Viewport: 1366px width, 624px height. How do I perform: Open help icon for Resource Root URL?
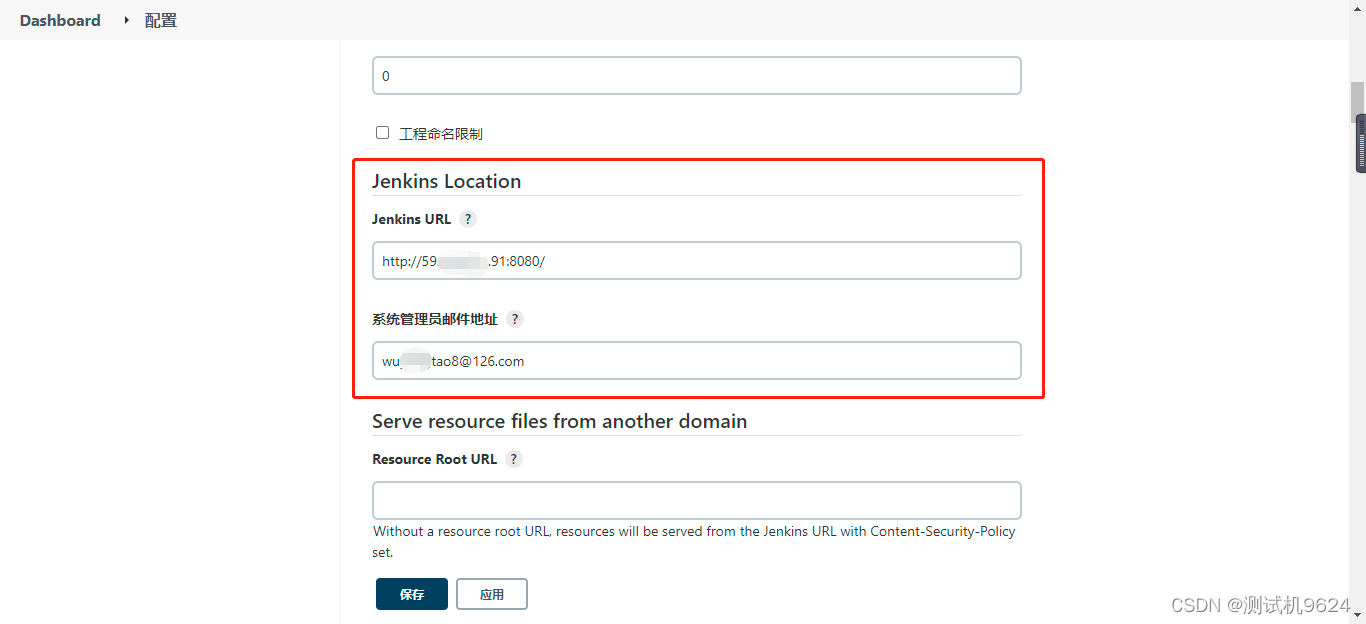click(x=514, y=459)
